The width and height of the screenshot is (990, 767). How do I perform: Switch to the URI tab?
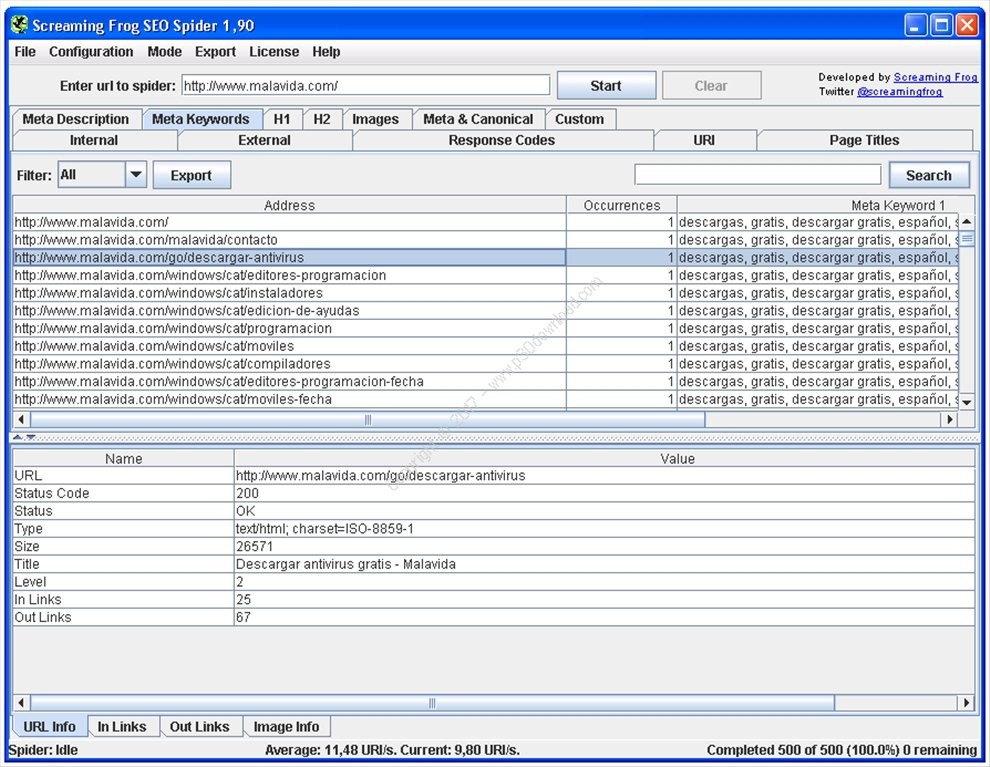[x=705, y=140]
